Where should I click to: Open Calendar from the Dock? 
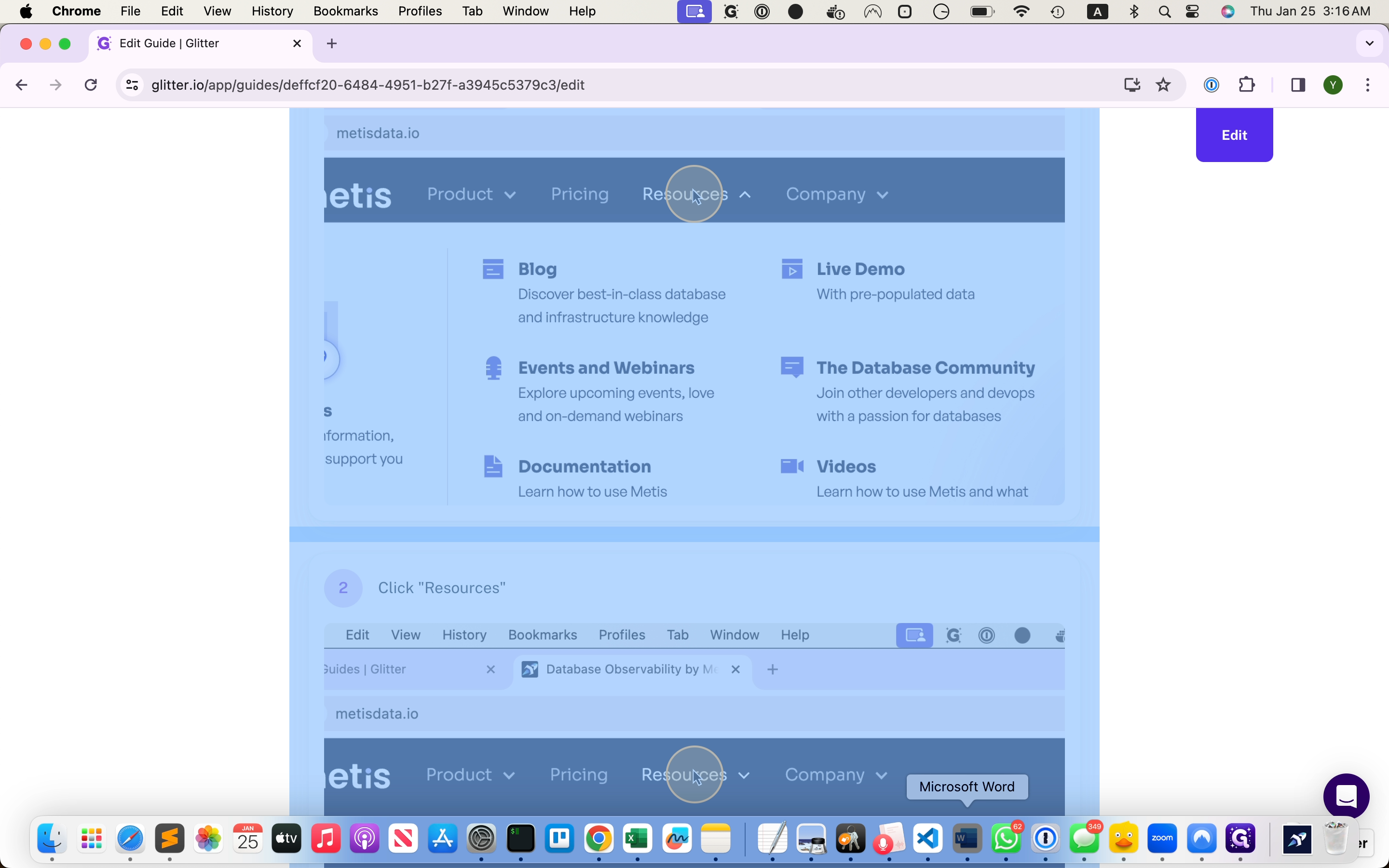coord(248,839)
